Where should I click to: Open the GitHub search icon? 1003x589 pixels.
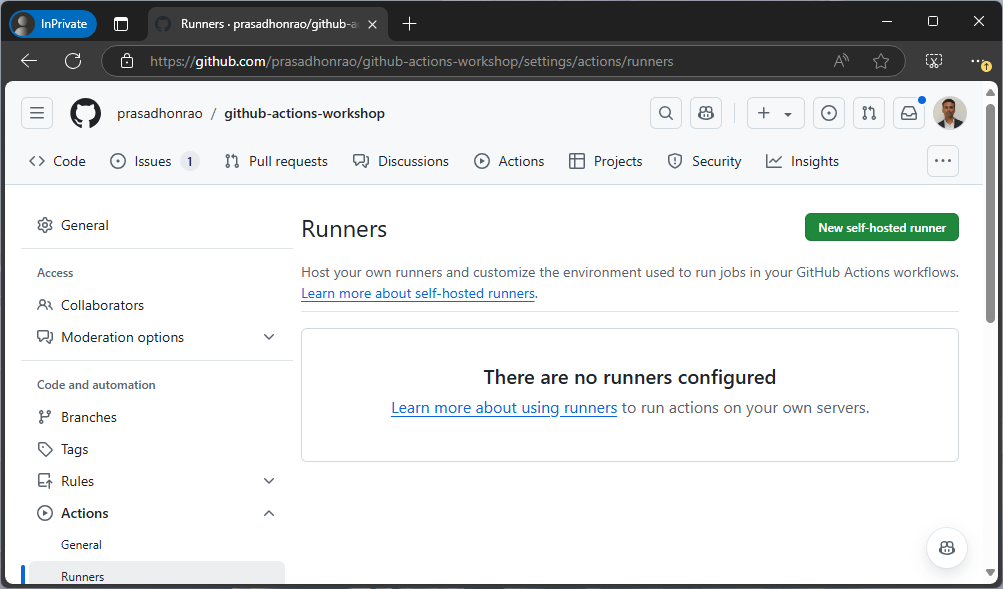tap(666, 113)
